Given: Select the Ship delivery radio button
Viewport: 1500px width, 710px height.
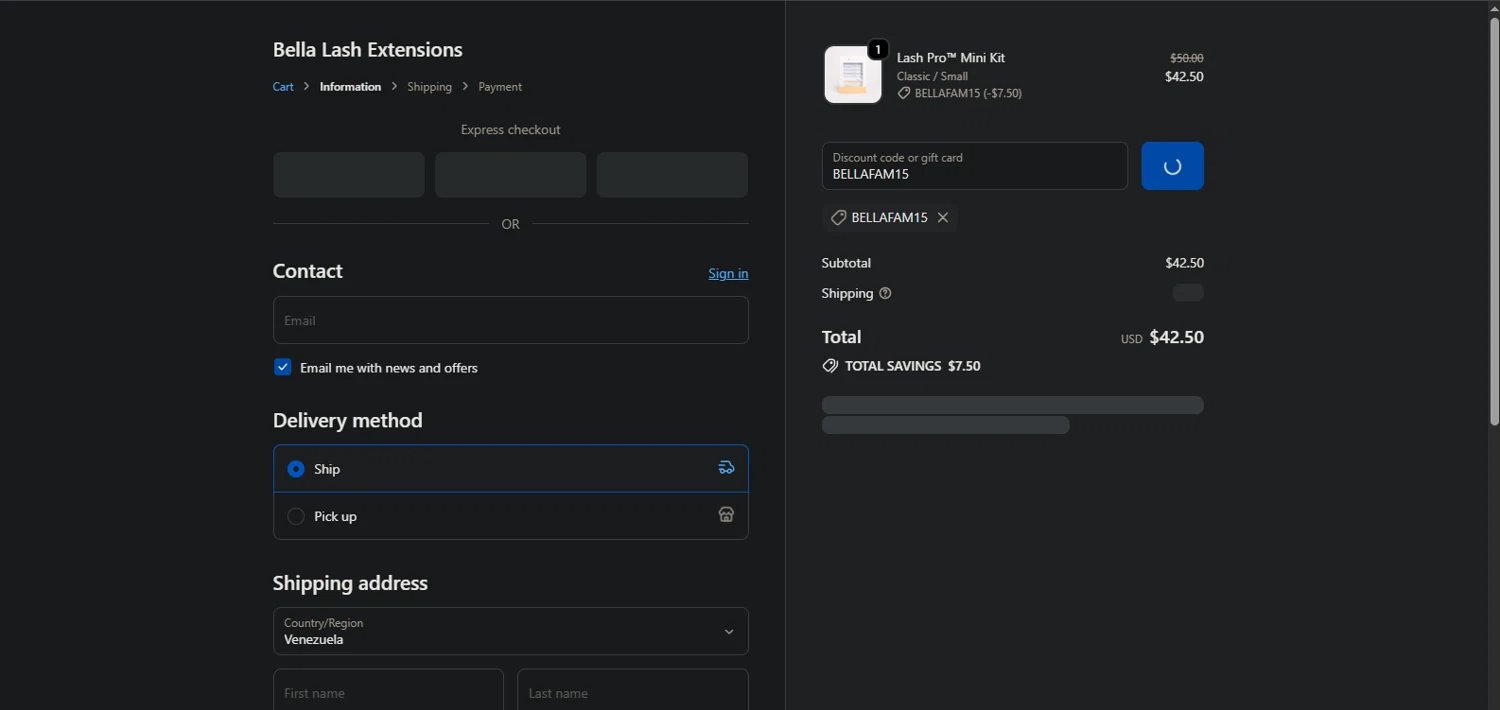Looking at the screenshot, I should 296,469.
